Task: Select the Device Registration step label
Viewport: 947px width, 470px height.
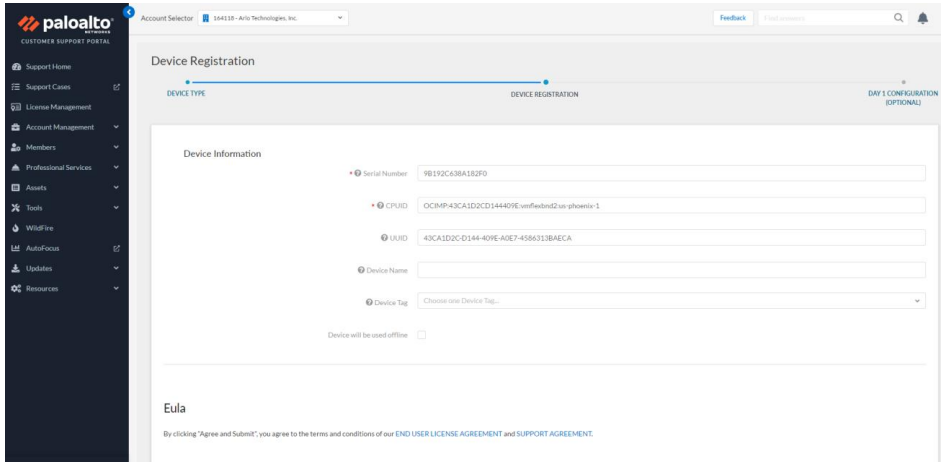Action: pyautogui.click(x=544, y=94)
